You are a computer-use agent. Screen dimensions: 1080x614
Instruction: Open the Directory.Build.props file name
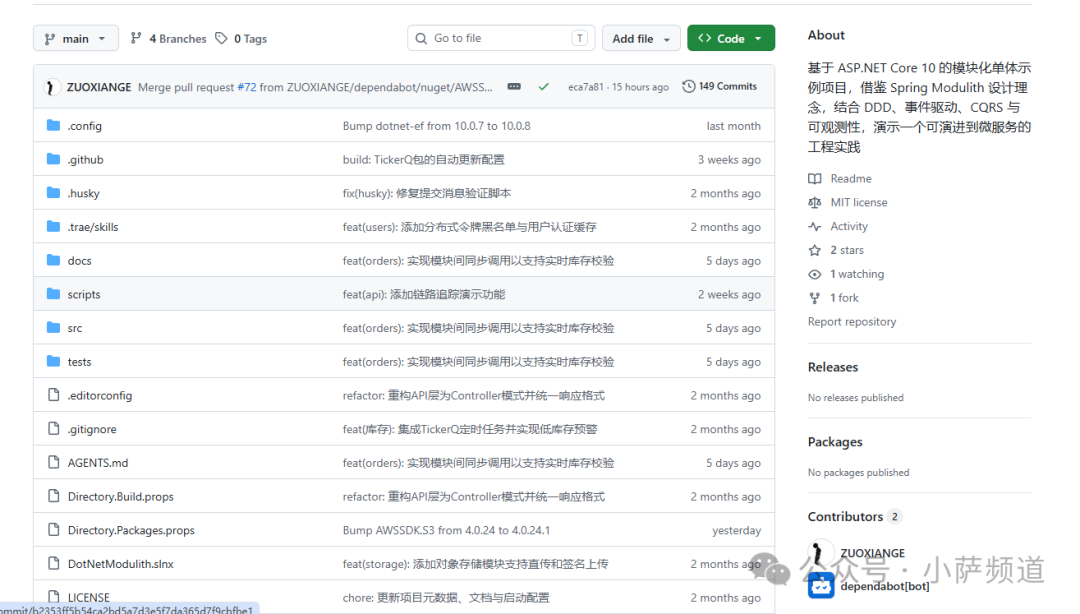coord(121,497)
